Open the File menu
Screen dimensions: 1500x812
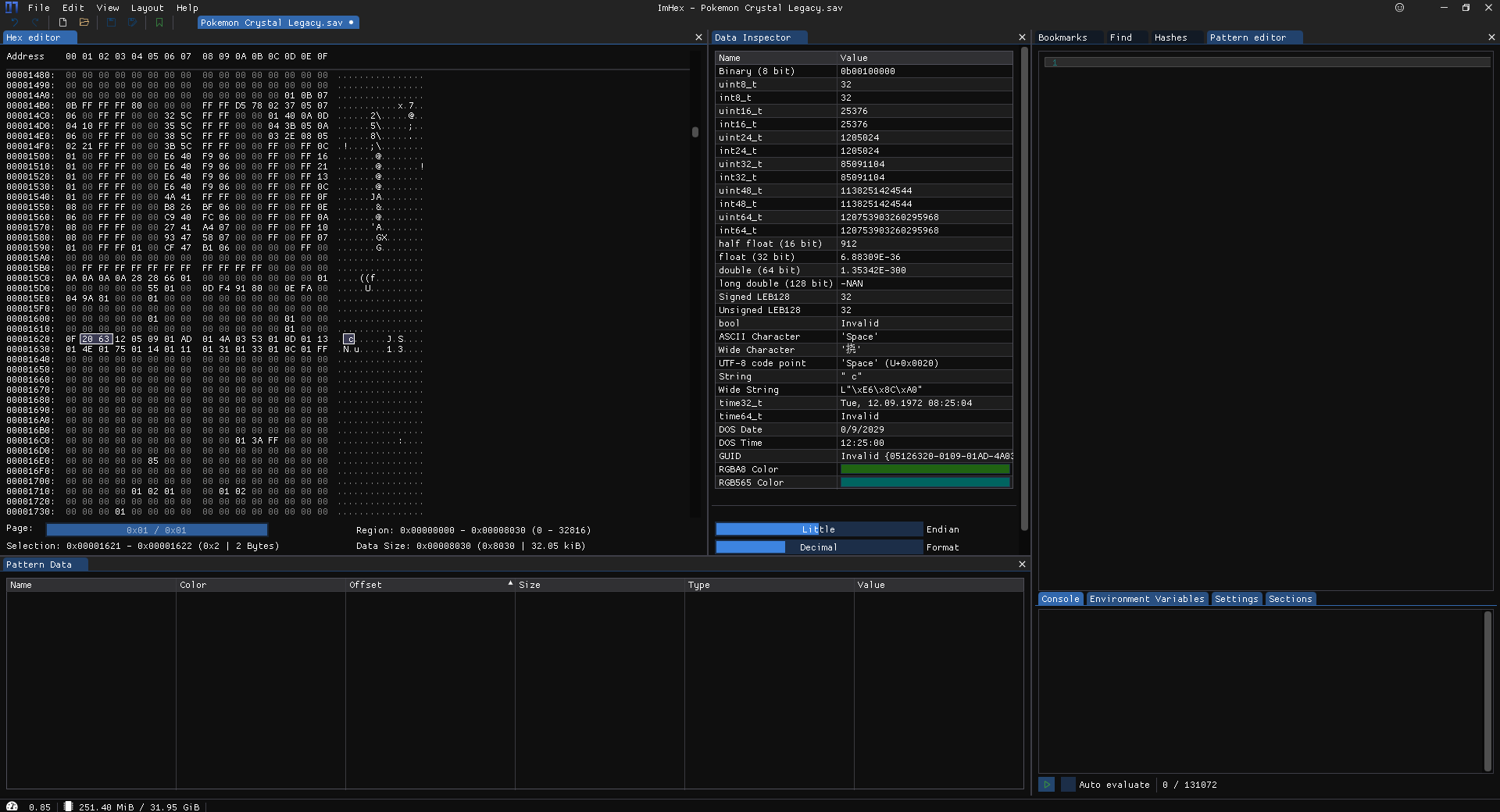[x=39, y=8]
